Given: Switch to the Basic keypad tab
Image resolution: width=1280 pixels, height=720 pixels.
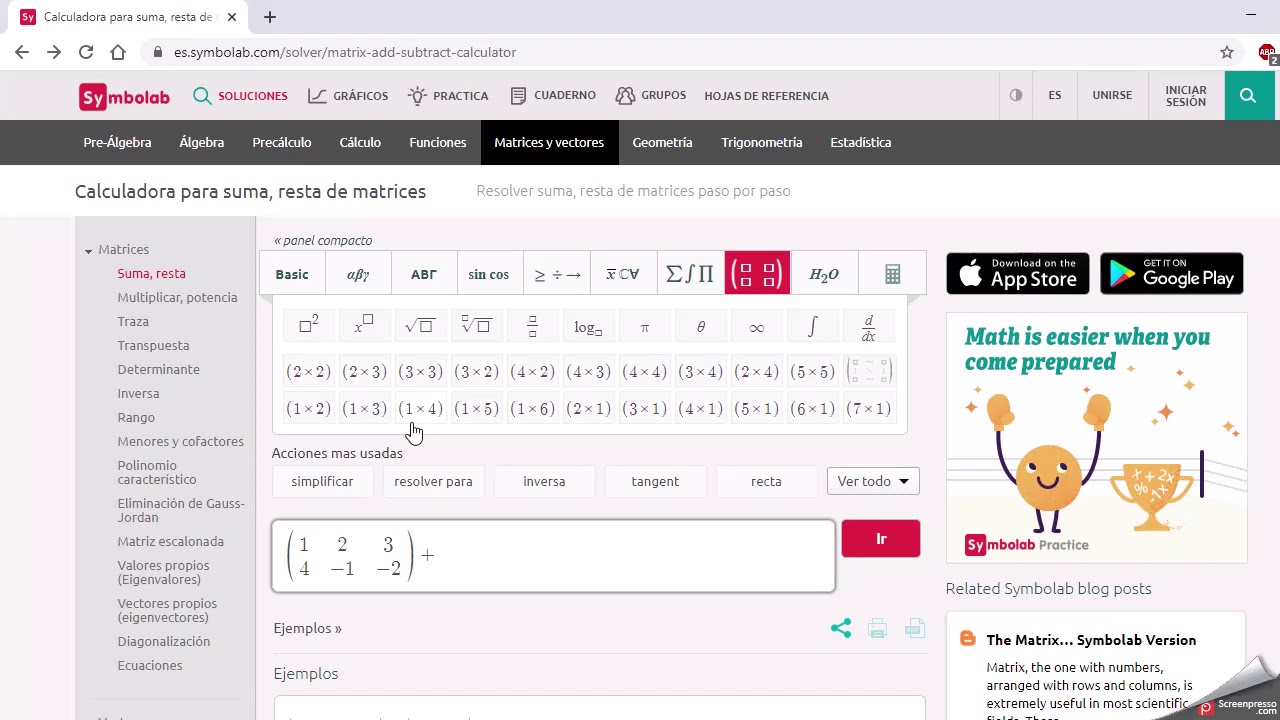Looking at the screenshot, I should pos(292,274).
